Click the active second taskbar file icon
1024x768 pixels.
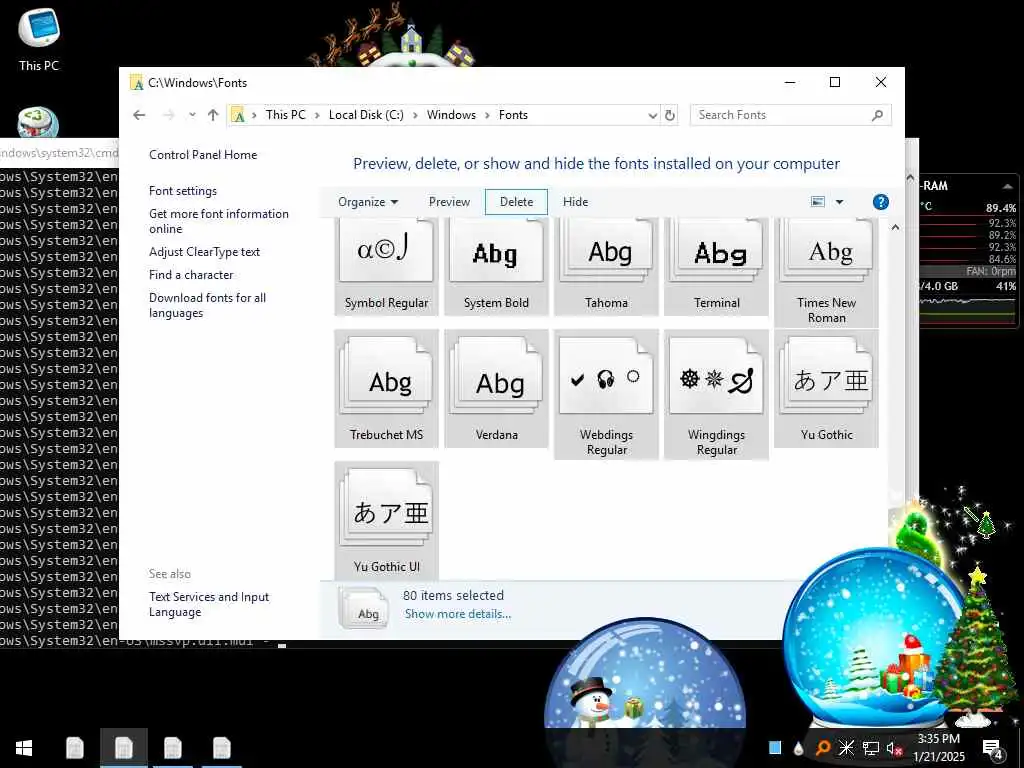123,748
